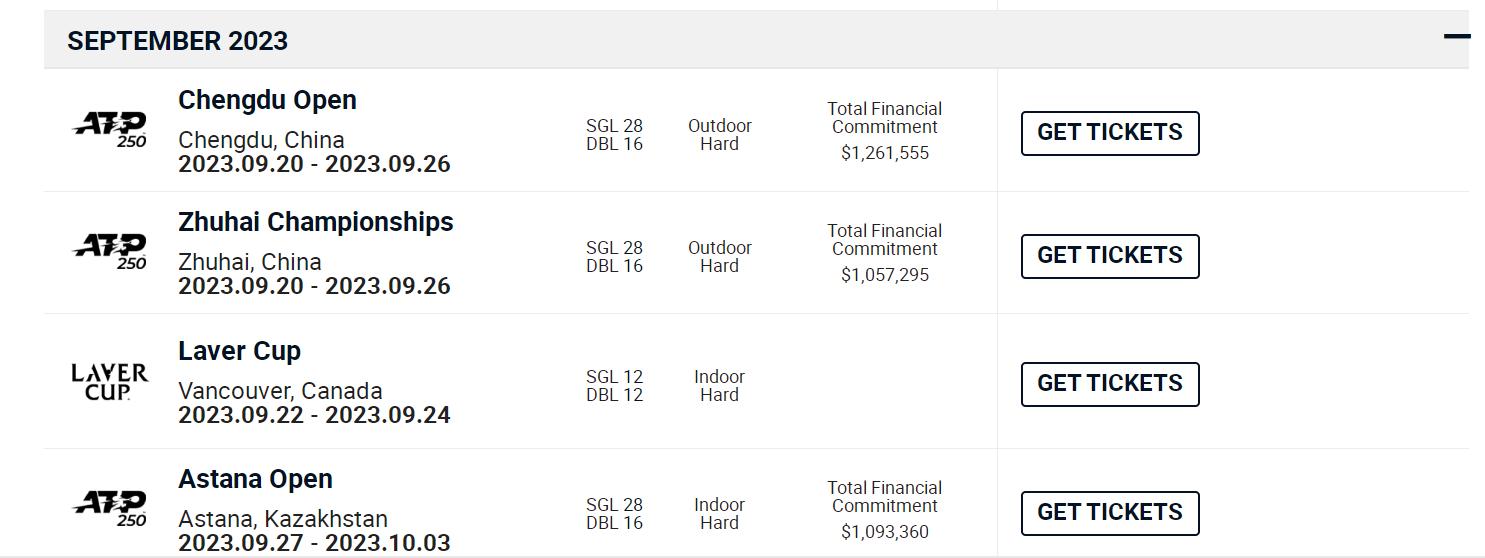The image size is (1485, 558).
Task: Get tickets for the Chengdu Open
Action: tap(1109, 133)
